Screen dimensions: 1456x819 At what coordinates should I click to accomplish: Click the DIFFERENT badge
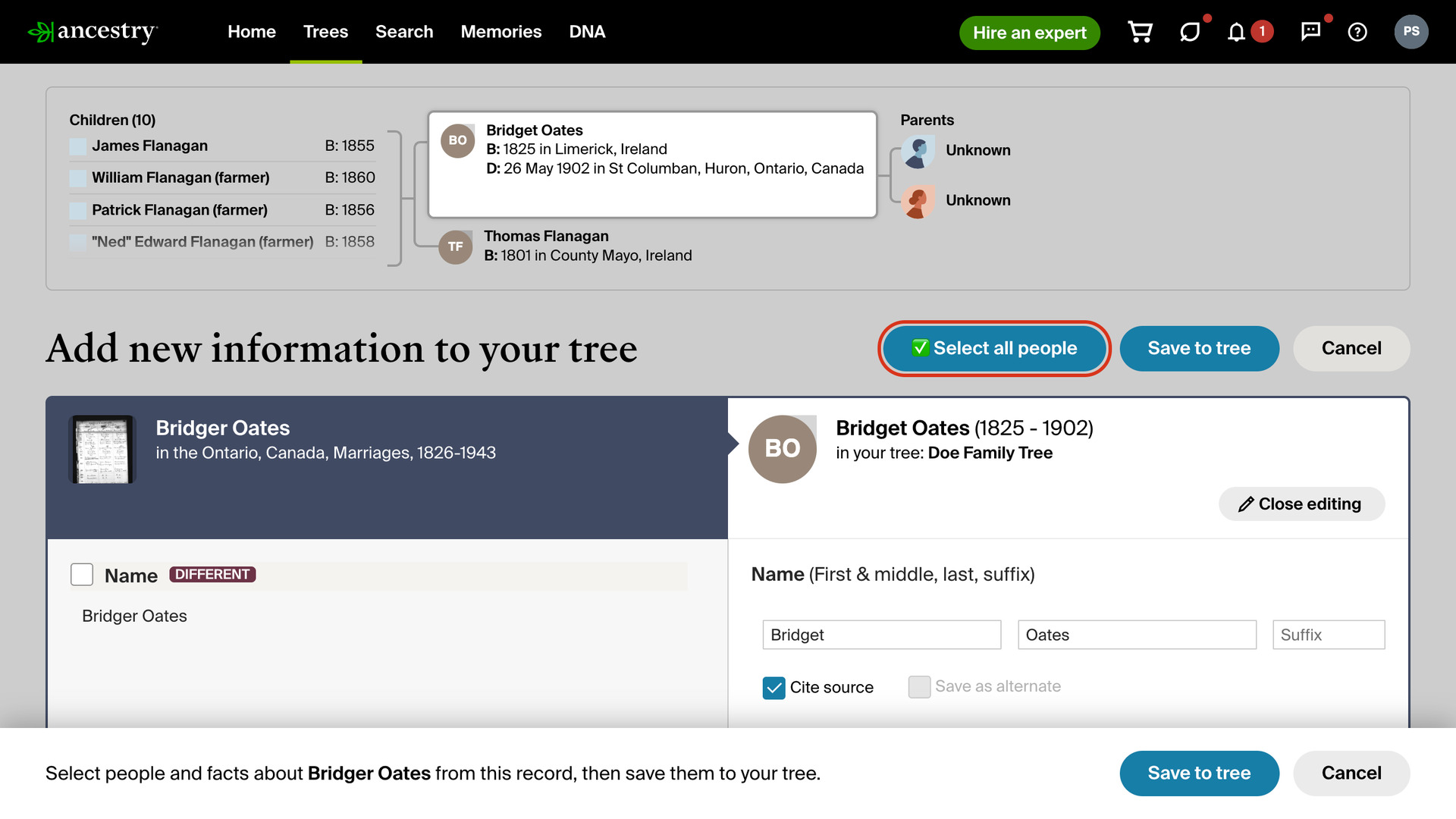(x=212, y=574)
